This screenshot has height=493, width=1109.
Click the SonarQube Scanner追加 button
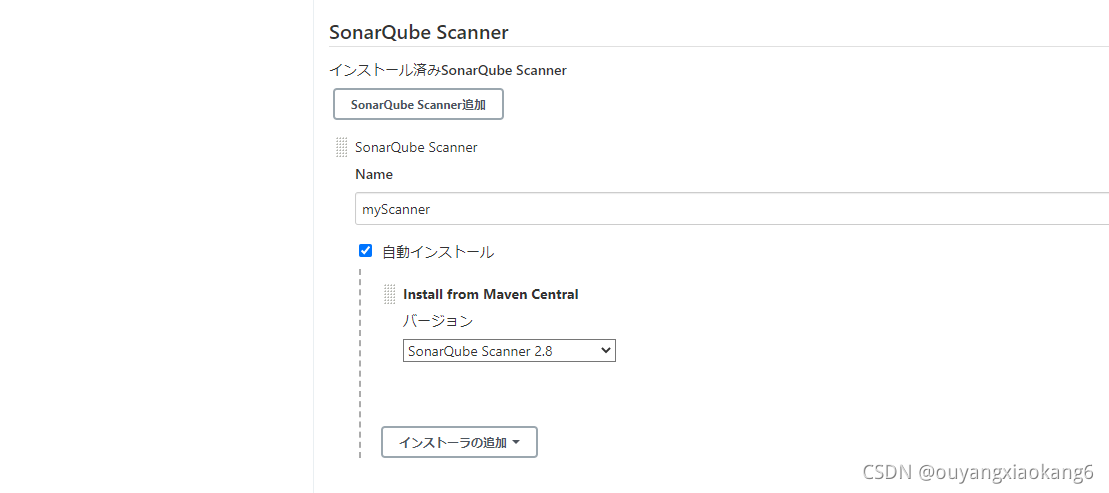tap(418, 104)
